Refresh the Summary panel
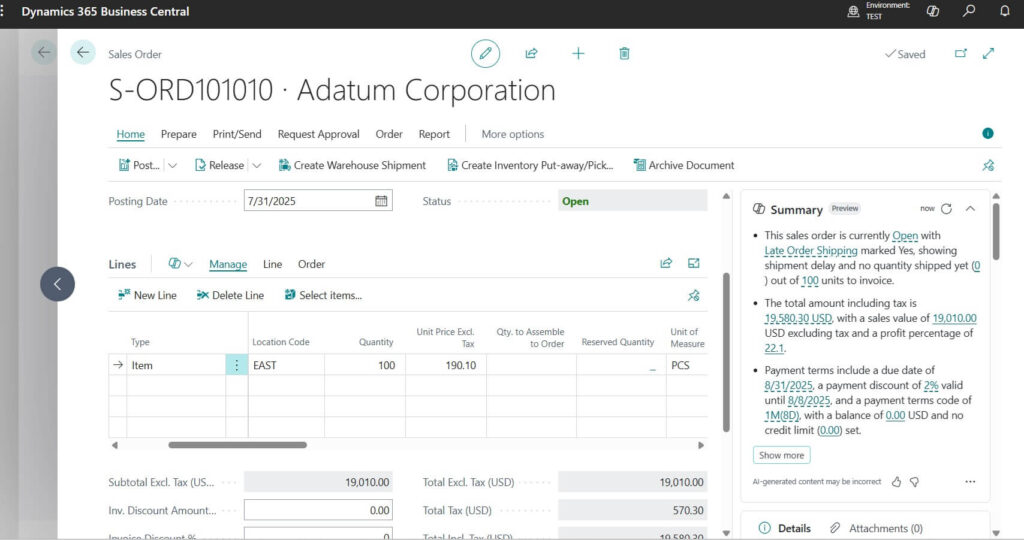1024x540 pixels. pyautogui.click(x=946, y=209)
